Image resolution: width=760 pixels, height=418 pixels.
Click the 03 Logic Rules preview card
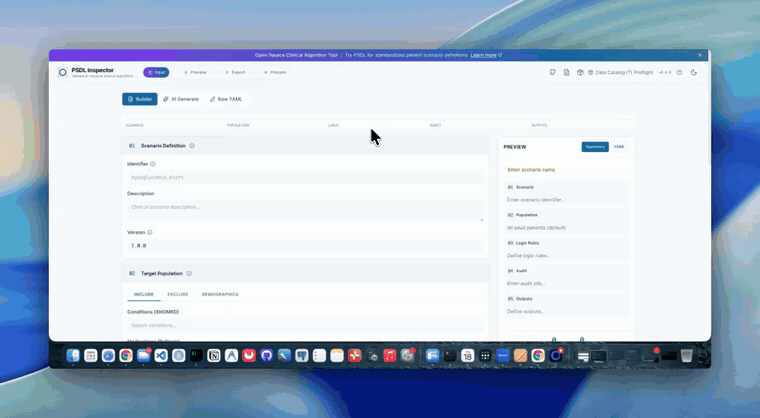point(567,249)
